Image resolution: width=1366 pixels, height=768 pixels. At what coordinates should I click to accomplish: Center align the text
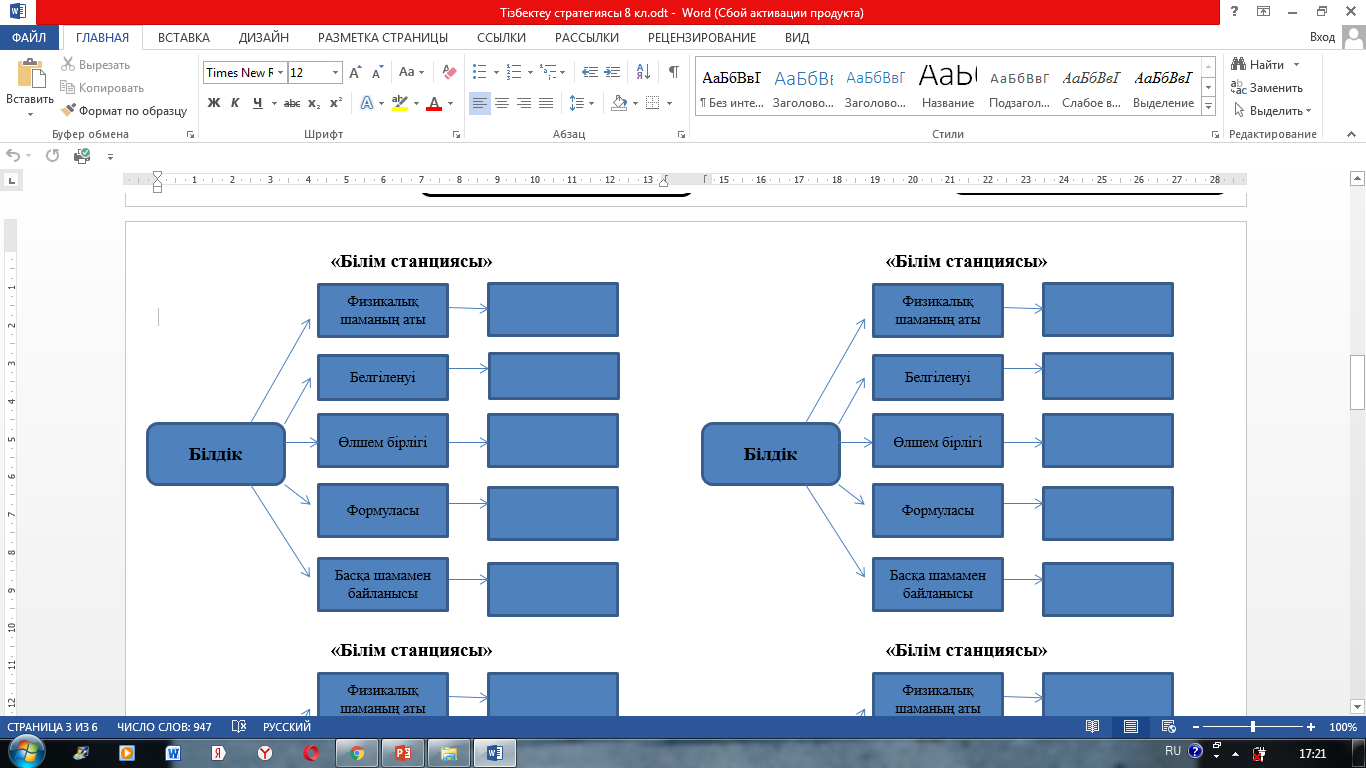click(x=502, y=103)
